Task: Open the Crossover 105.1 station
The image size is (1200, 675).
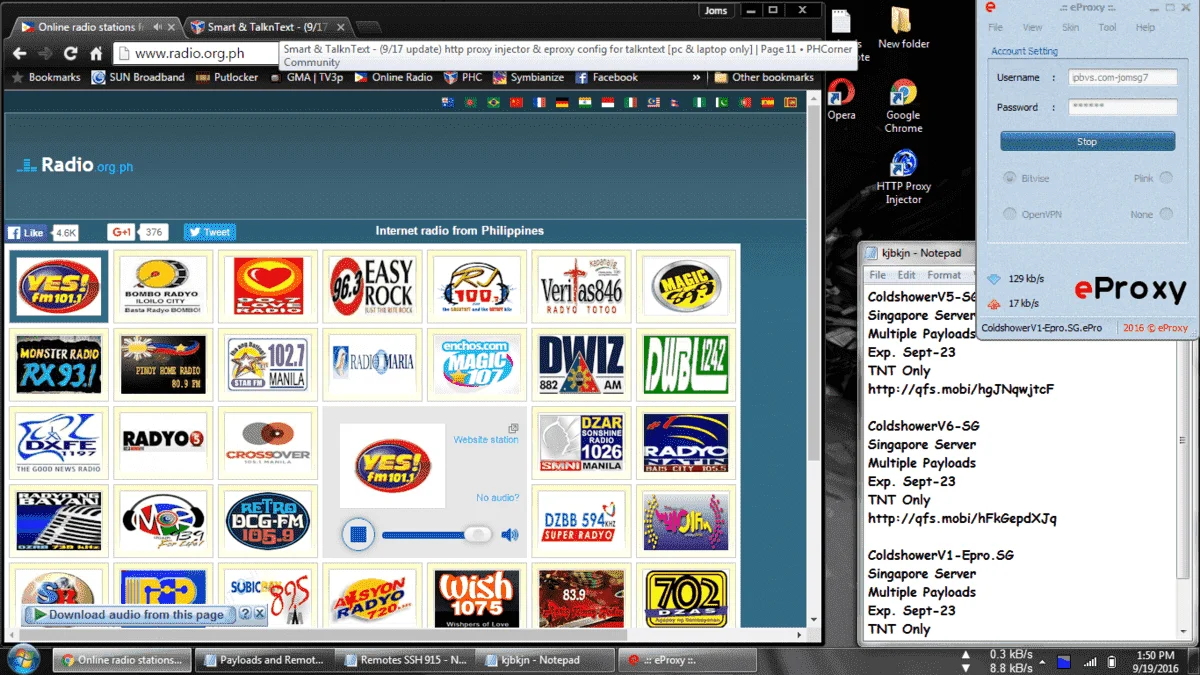Action: point(267,442)
